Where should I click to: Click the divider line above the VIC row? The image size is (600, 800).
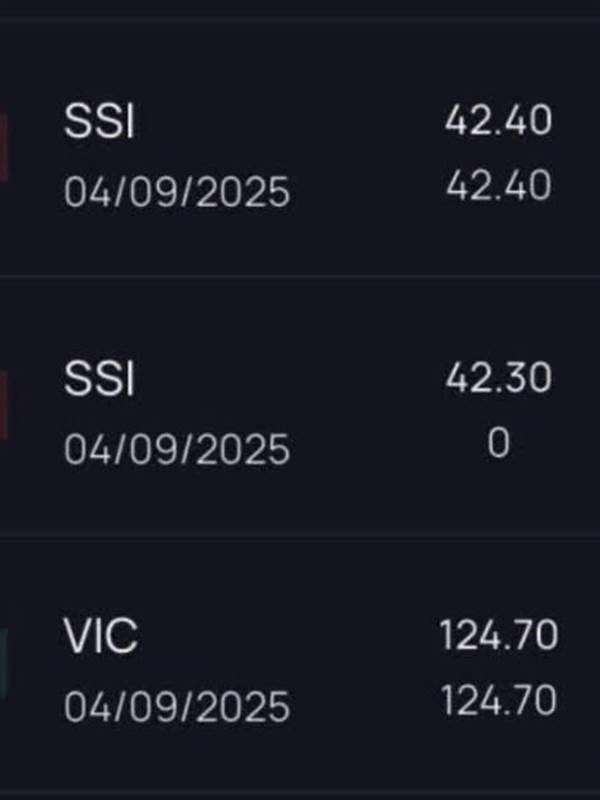[300, 538]
